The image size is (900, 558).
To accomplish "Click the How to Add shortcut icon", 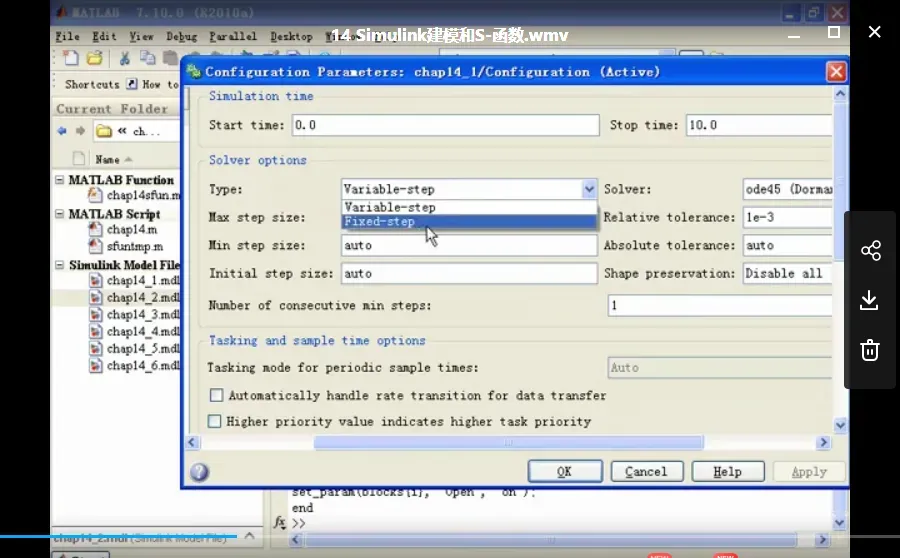I will point(132,84).
